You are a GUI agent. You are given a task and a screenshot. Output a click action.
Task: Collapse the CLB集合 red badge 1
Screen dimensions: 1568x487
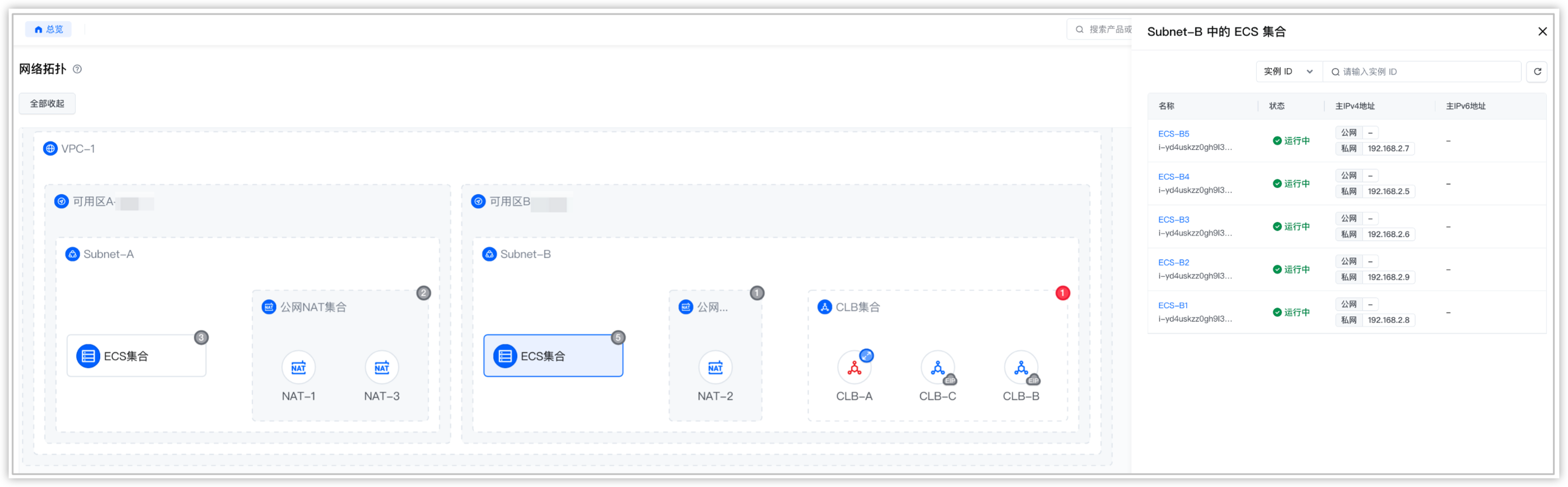coord(1062,293)
